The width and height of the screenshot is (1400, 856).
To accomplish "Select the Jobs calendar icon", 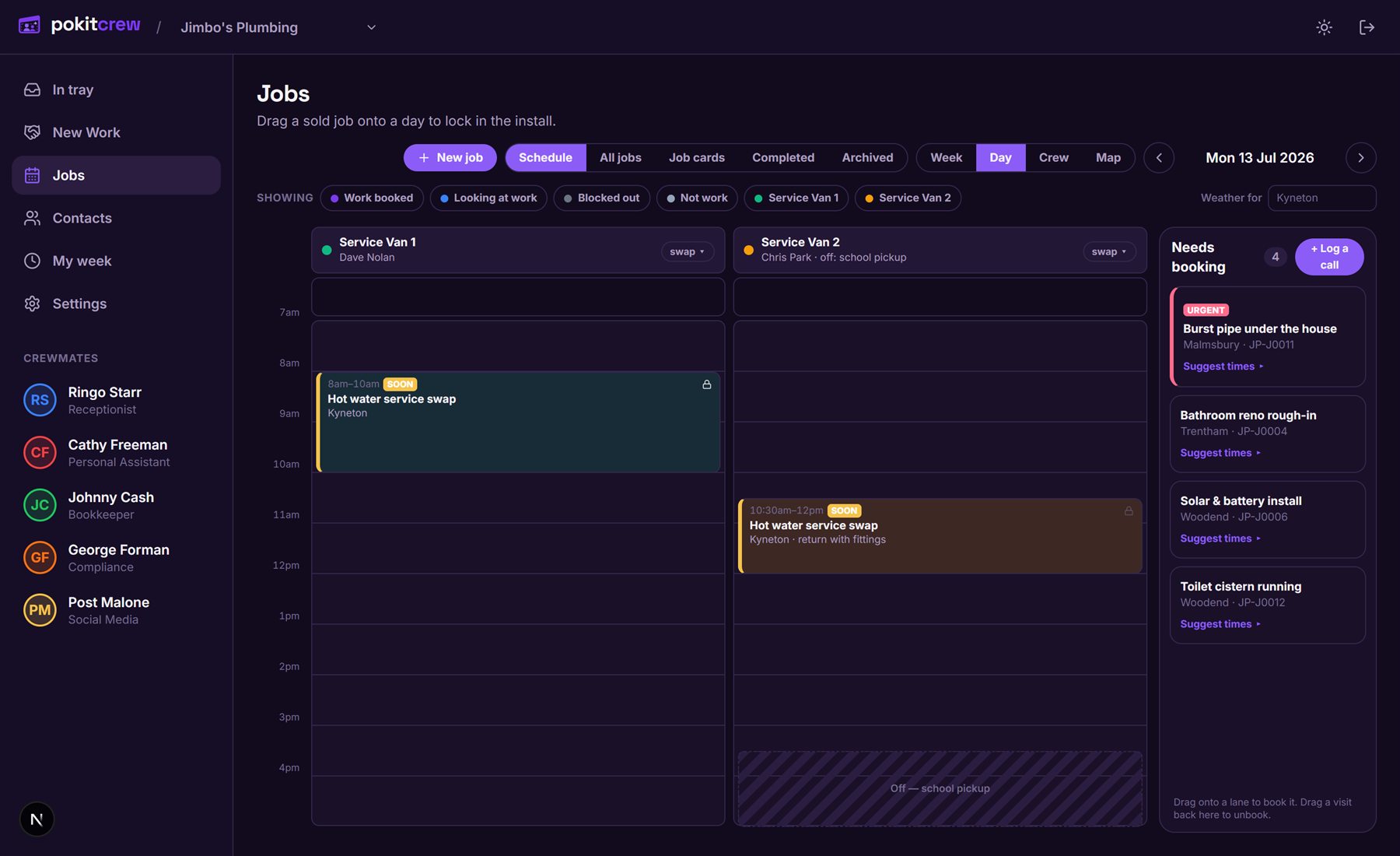I will [x=32, y=175].
